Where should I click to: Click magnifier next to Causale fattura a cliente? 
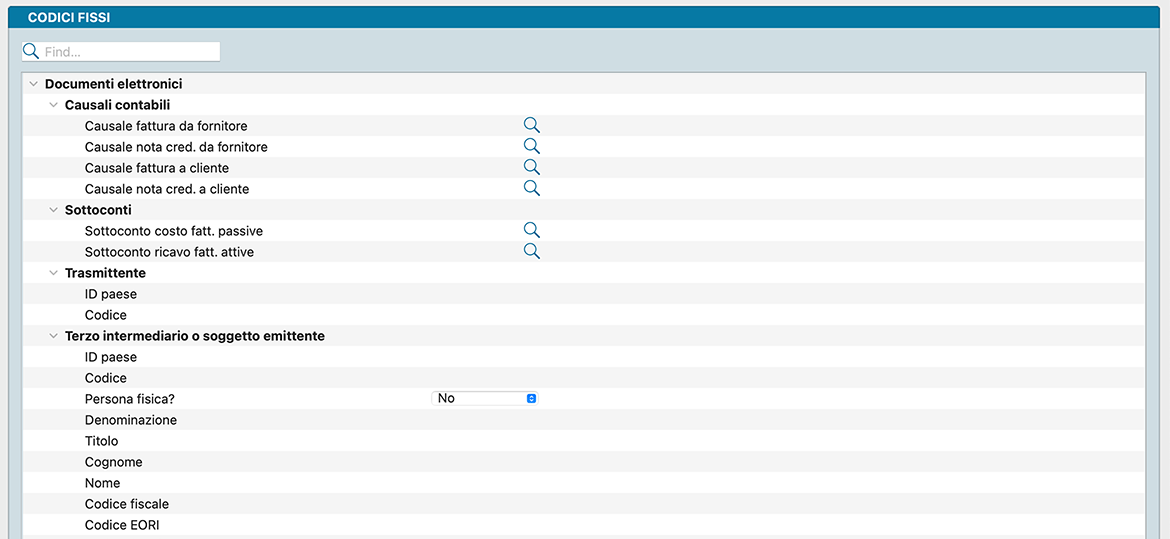(532, 167)
